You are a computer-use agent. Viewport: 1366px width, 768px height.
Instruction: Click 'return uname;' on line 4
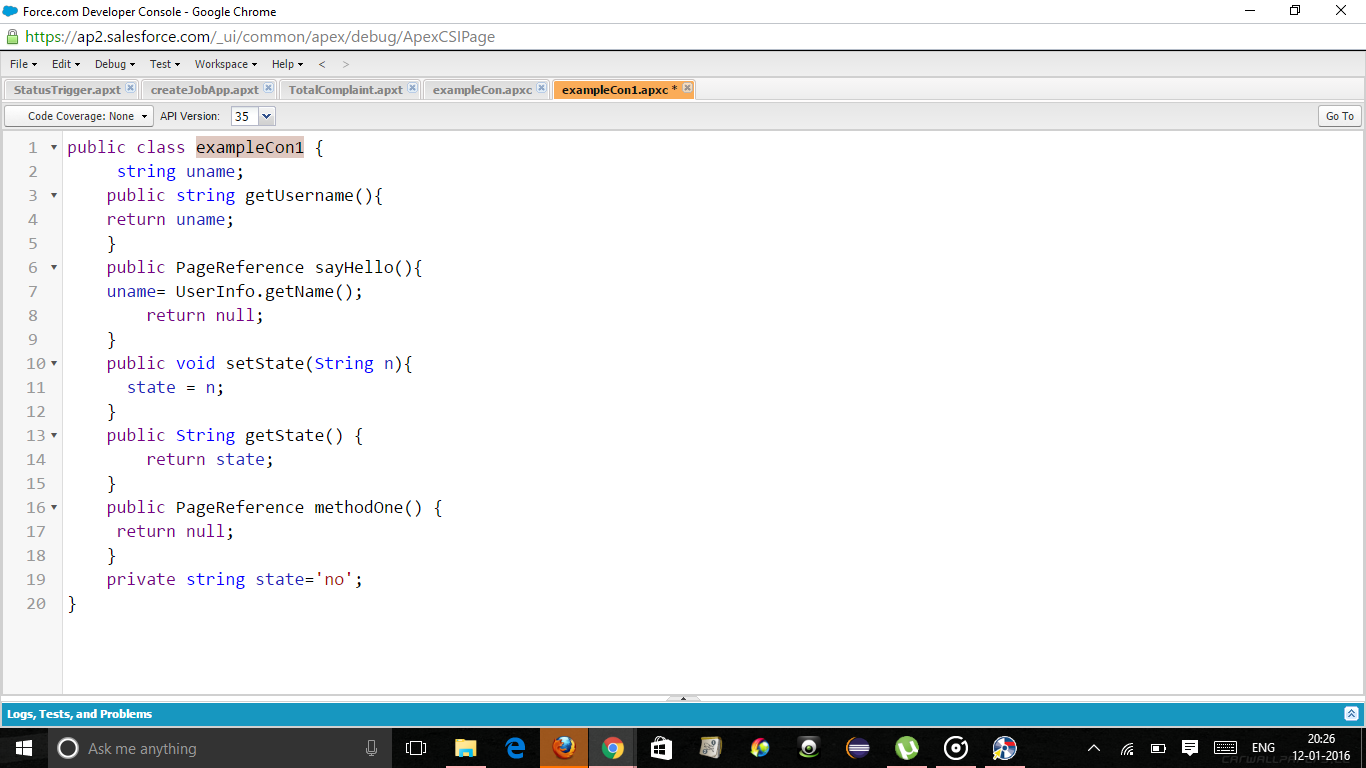170,220
